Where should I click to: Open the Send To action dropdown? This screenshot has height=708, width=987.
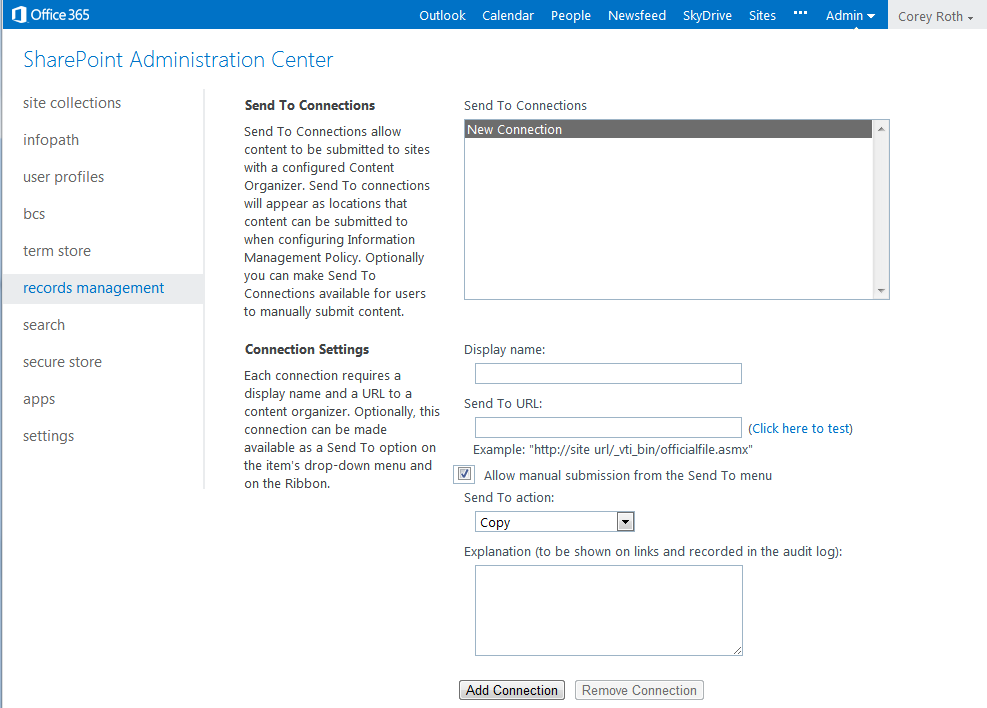tap(554, 522)
